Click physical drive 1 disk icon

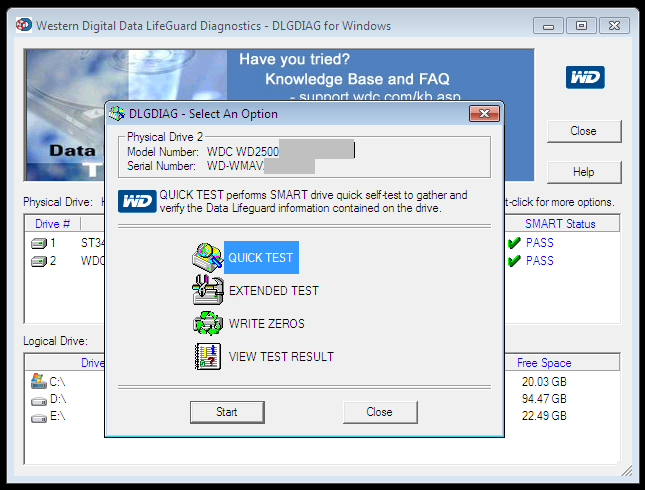pyautogui.click(x=39, y=243)
